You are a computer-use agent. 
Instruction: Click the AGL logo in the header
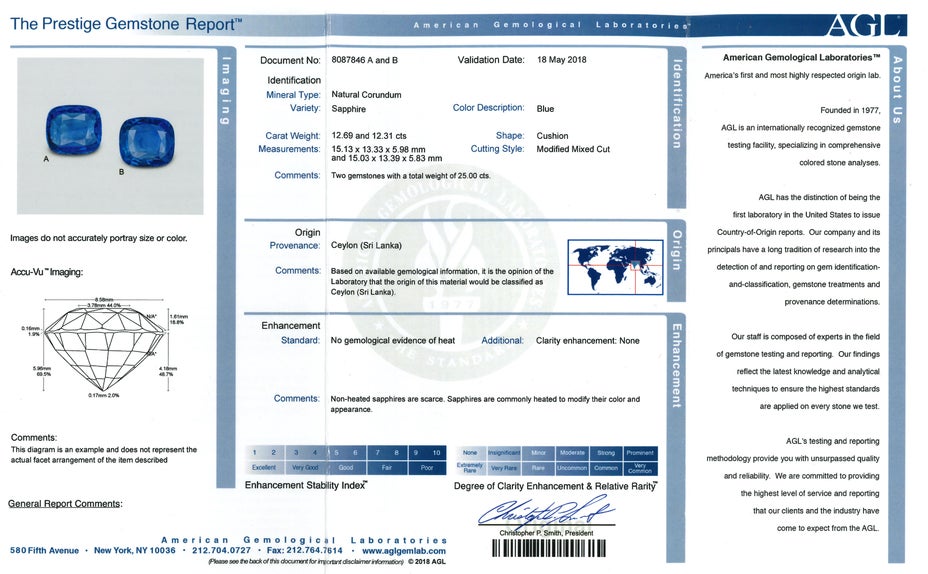tap(867, 24)
